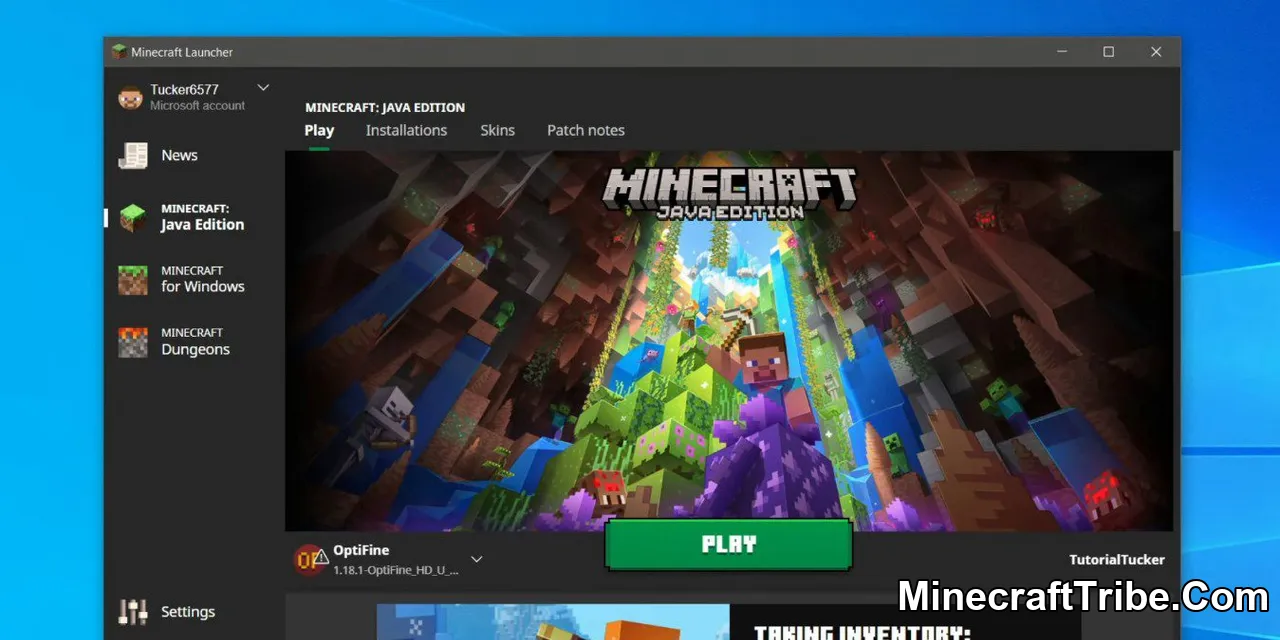
Task: Expand the Tucker6577 account dropdown chevron
Action: [x=263, y=88]
